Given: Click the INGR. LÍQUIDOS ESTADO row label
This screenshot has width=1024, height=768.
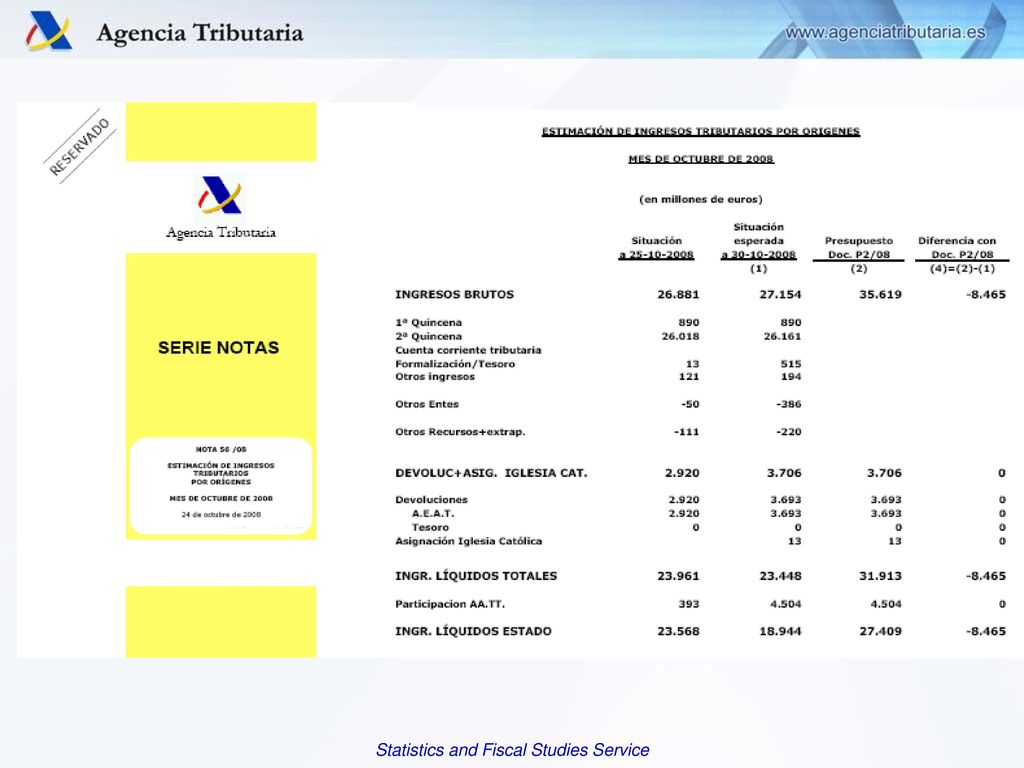Looking at the screenshot, I should (473, 632).
